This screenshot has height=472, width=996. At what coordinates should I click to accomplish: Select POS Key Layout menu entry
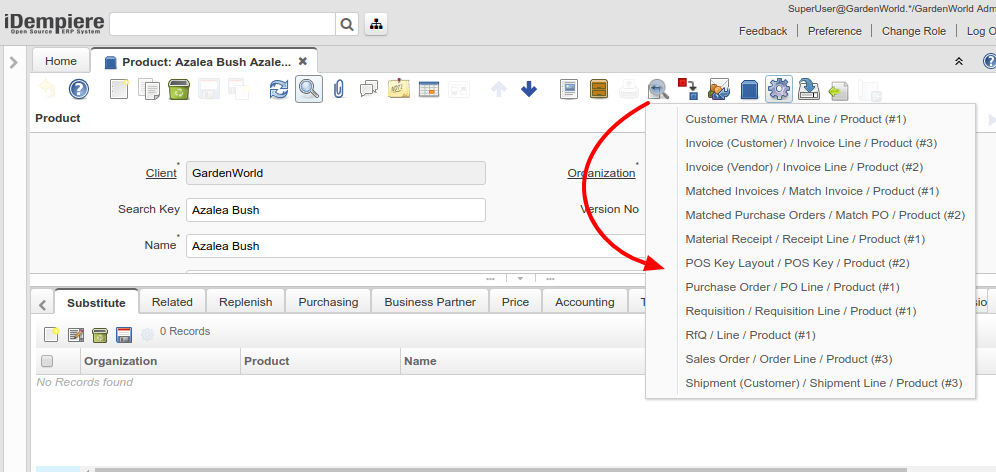pos(797,263)
